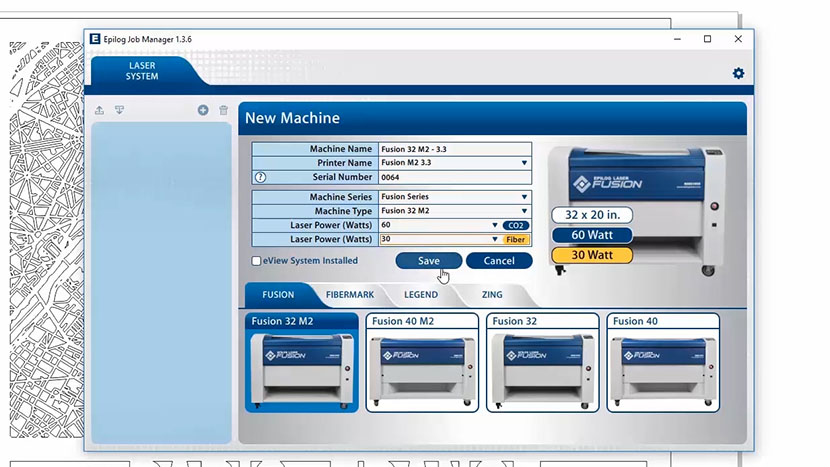Click the Machine Name text field
The height and width of the screenshot is (467, 830).
coord(453,149)
